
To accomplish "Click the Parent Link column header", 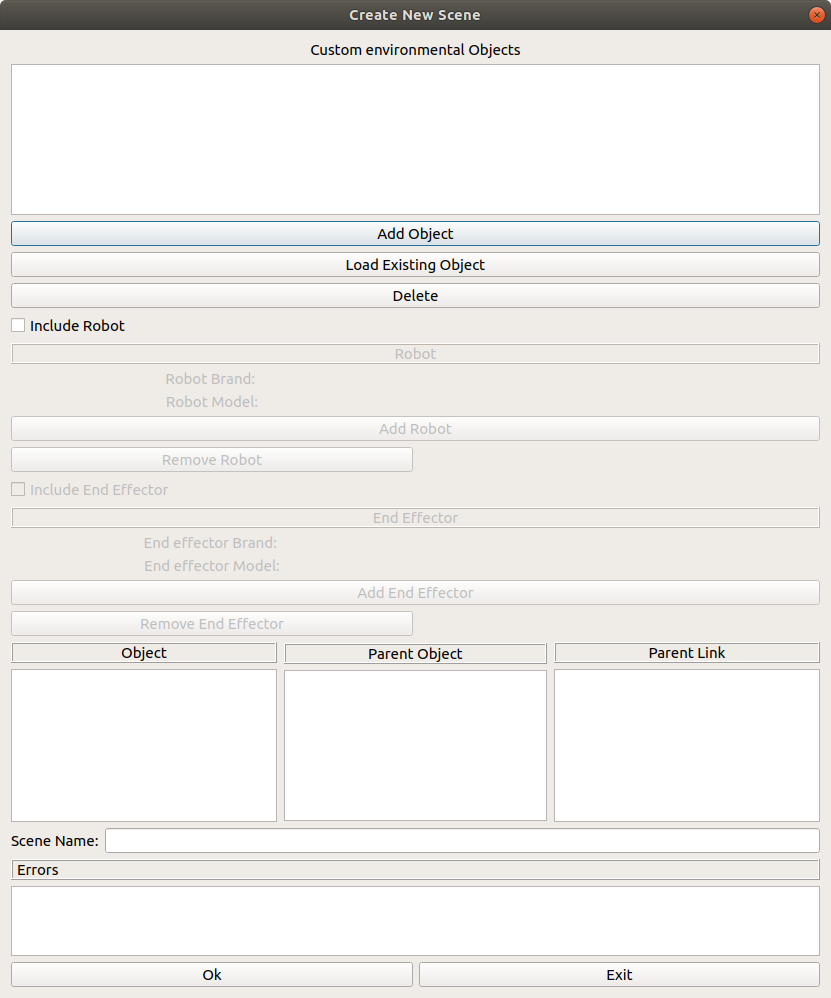I will coord(687,653).
